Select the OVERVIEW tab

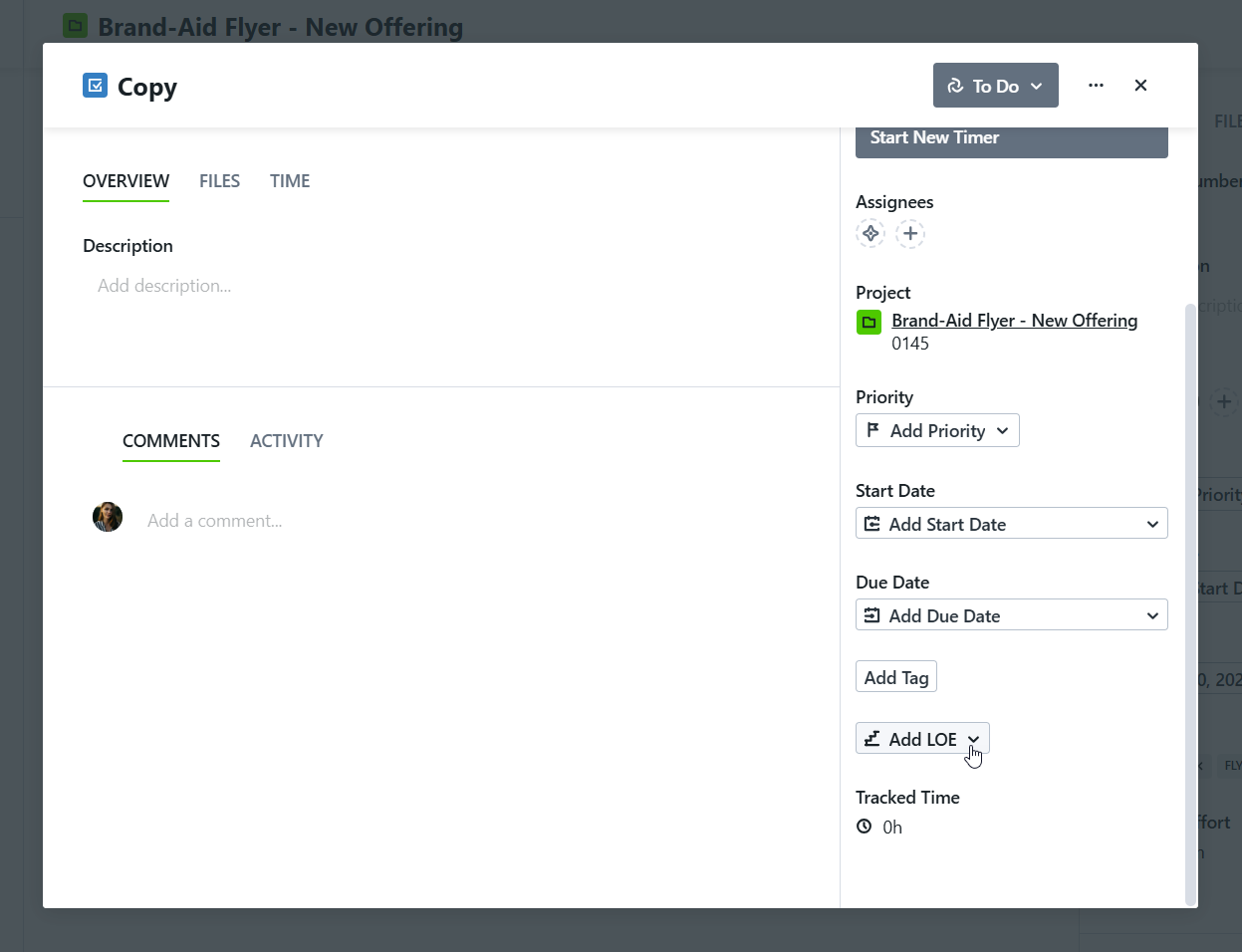[x=125, y=181]
